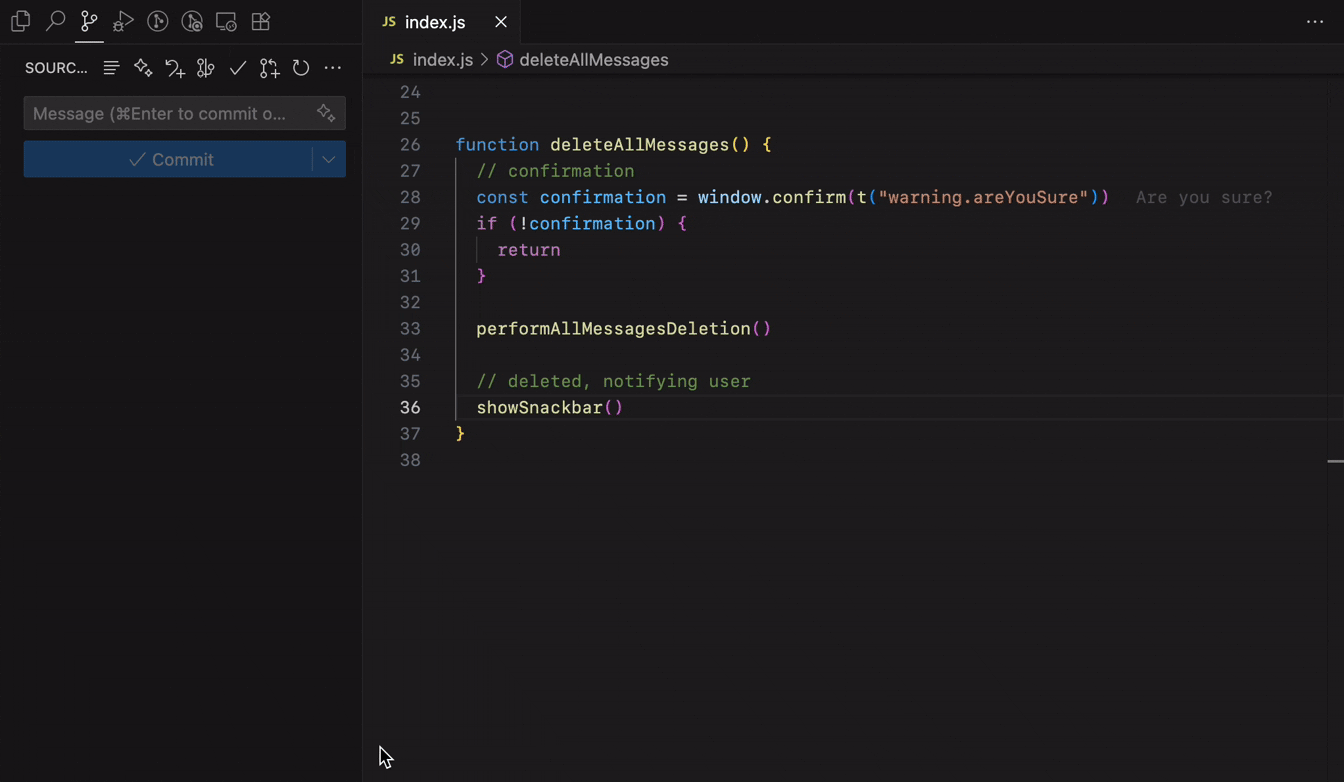Click the "const confirmation" declaration text
The image size is (1344, 782).
[x=571, y=197]
